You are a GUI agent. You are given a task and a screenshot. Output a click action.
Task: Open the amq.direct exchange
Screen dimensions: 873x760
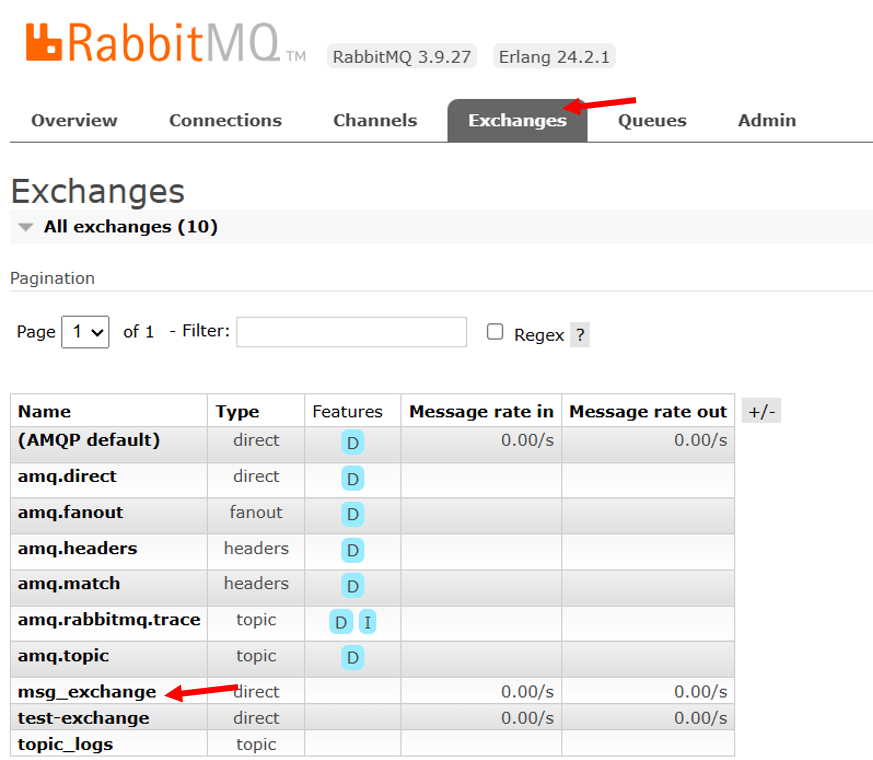coord(67,477)
